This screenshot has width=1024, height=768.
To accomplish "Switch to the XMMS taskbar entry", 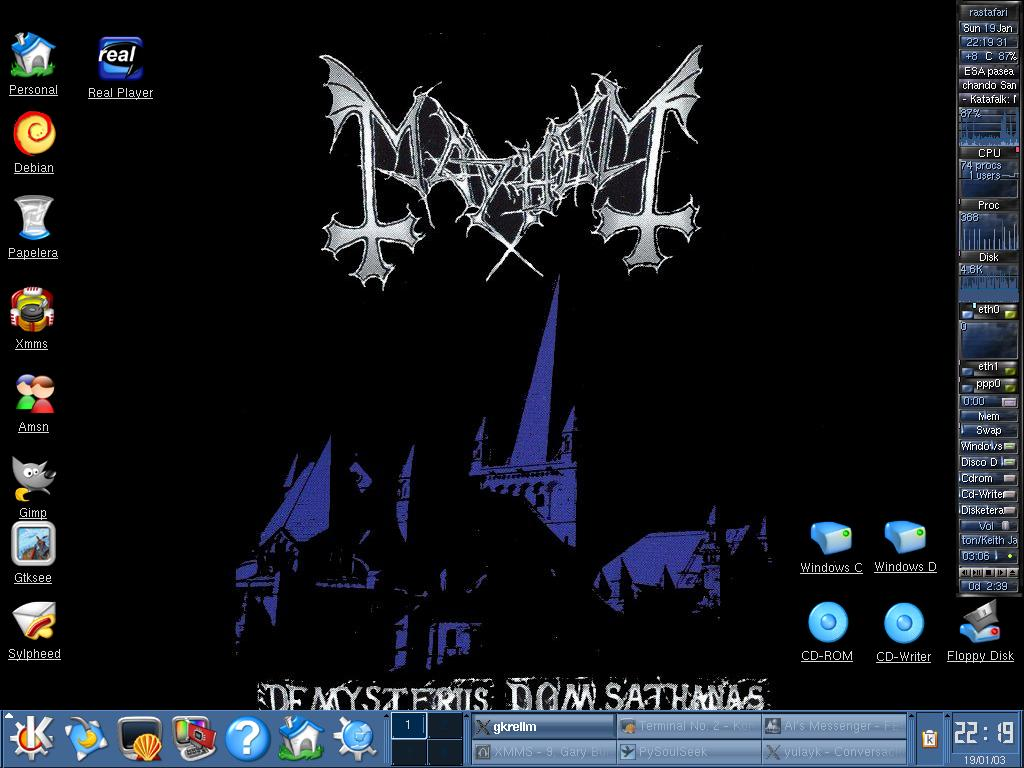I will pyautogui.click(x=543, y=752).
